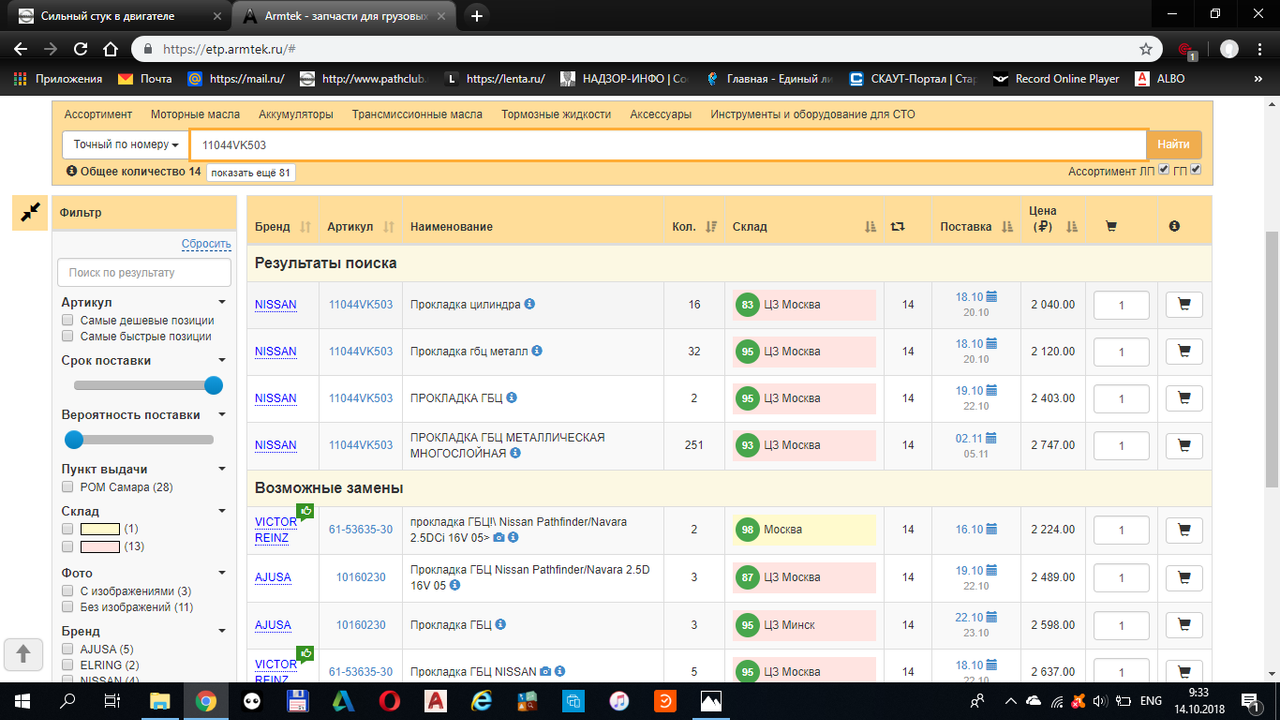Check С изображениями (3) photo filter
This screenshot has height=720, width=1280.
tap(67, 591)
